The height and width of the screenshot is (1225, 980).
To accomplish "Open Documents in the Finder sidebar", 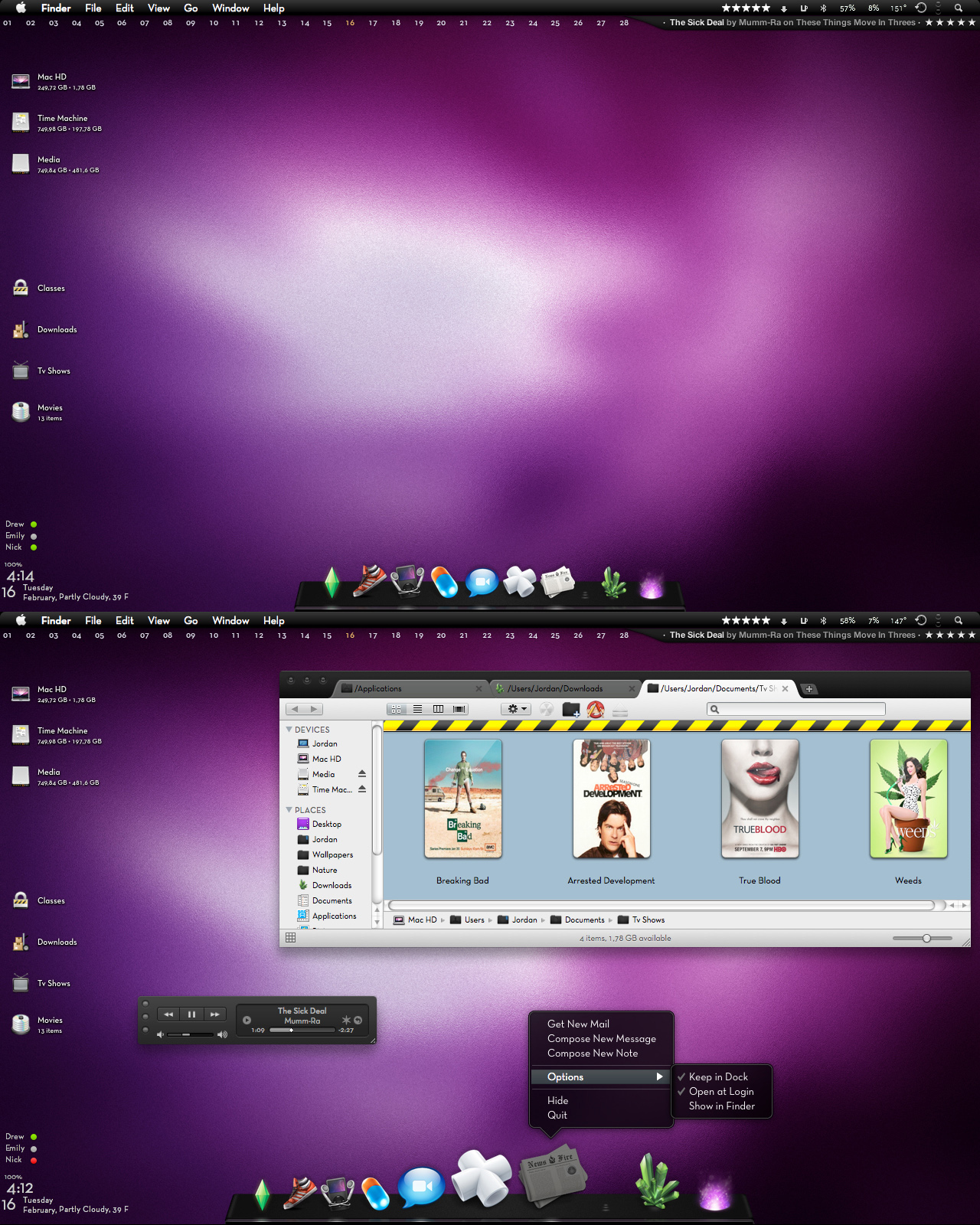I will click(325, 900).
